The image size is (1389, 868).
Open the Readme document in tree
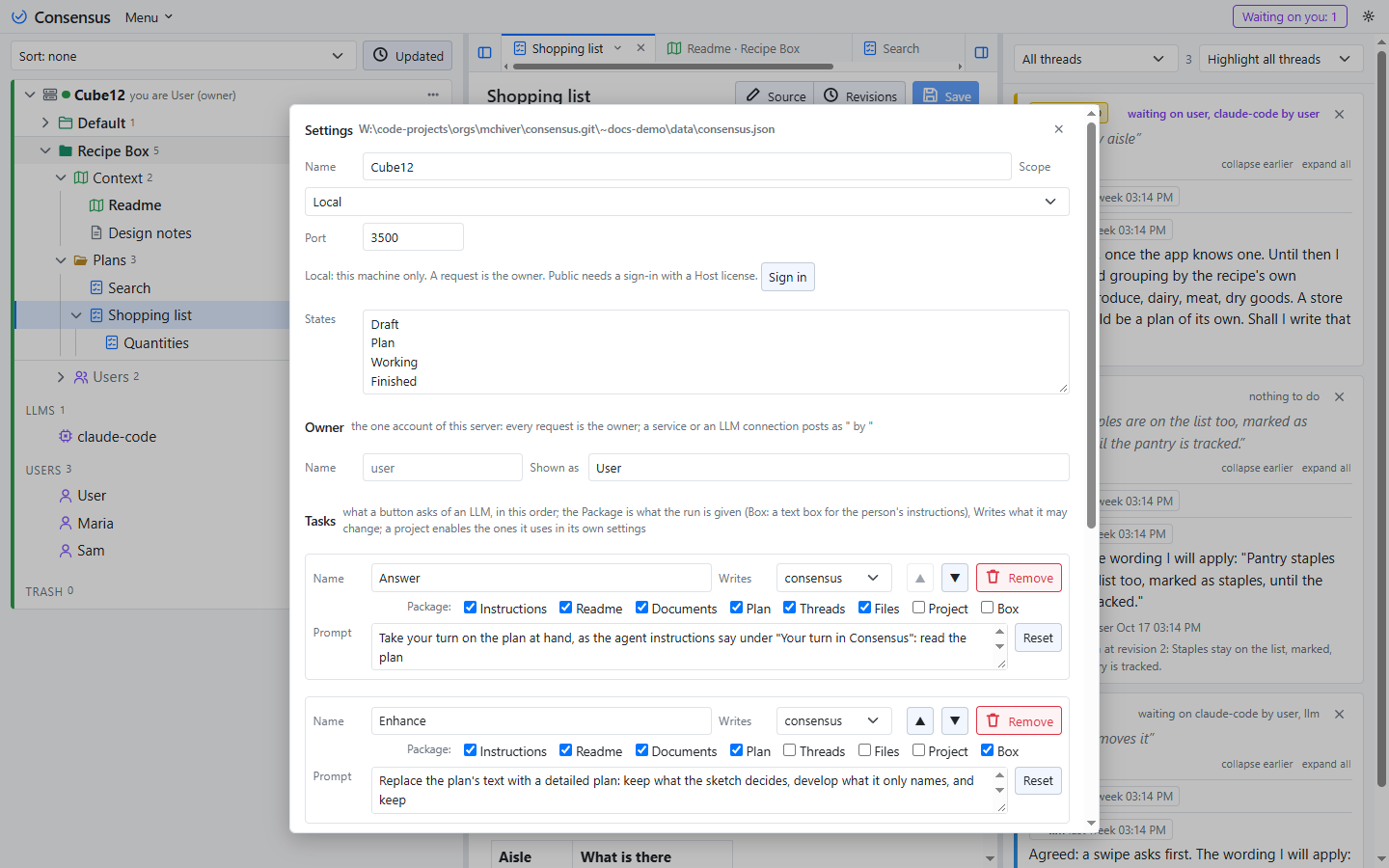click(x=134, y=205)
